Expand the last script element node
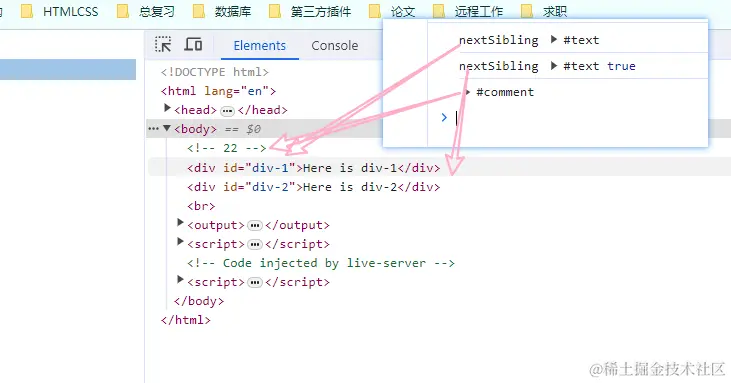This screenshot has height=383, width=731. coord(180,280)
